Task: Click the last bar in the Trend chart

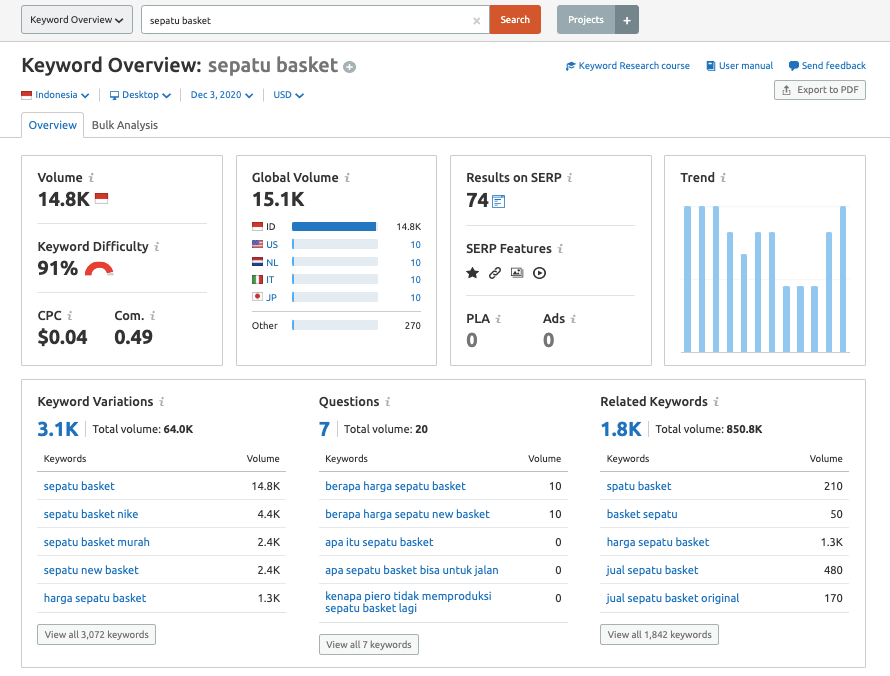Action: (843, 279)
